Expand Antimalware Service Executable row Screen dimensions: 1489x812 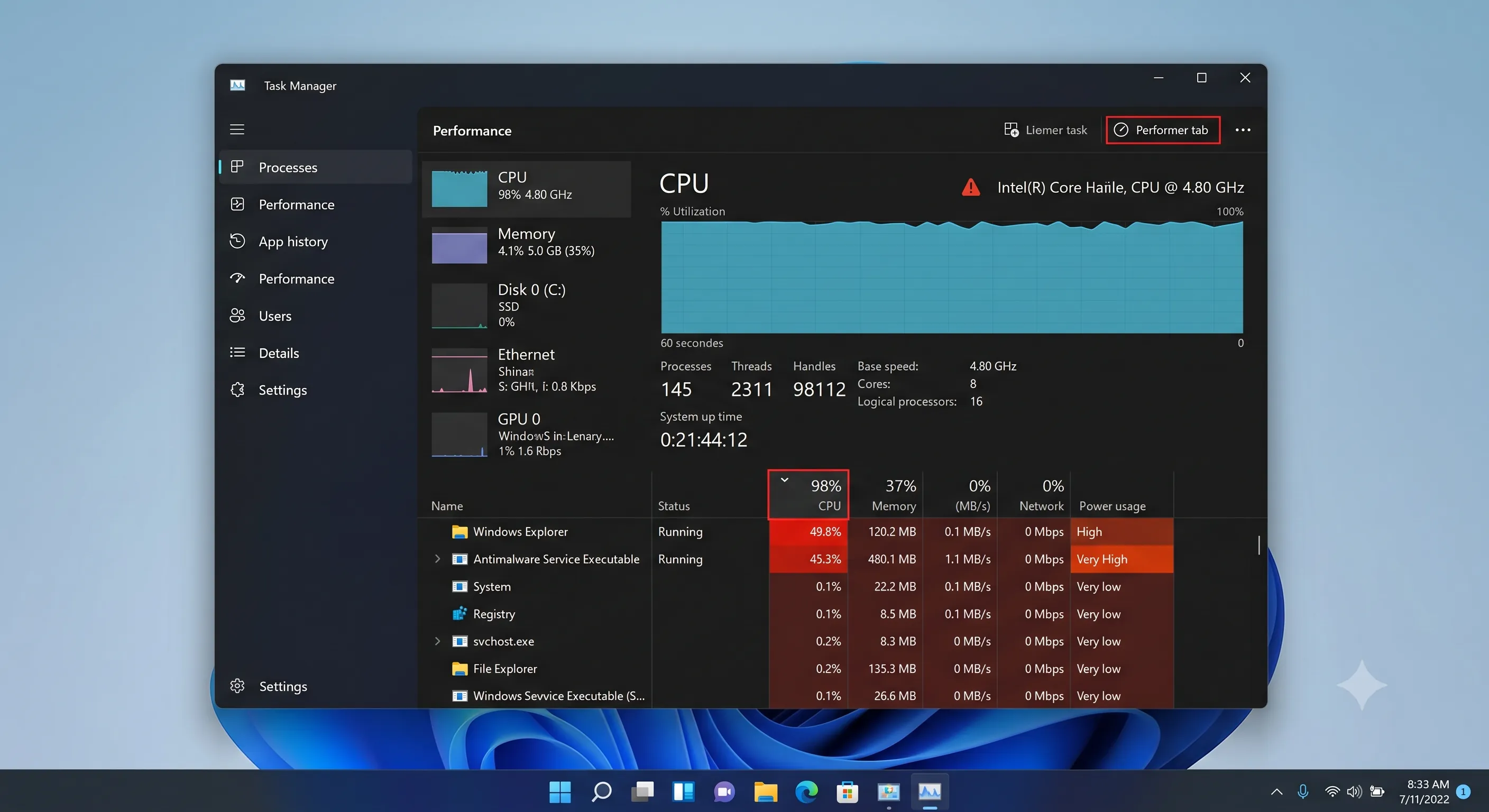438,559
